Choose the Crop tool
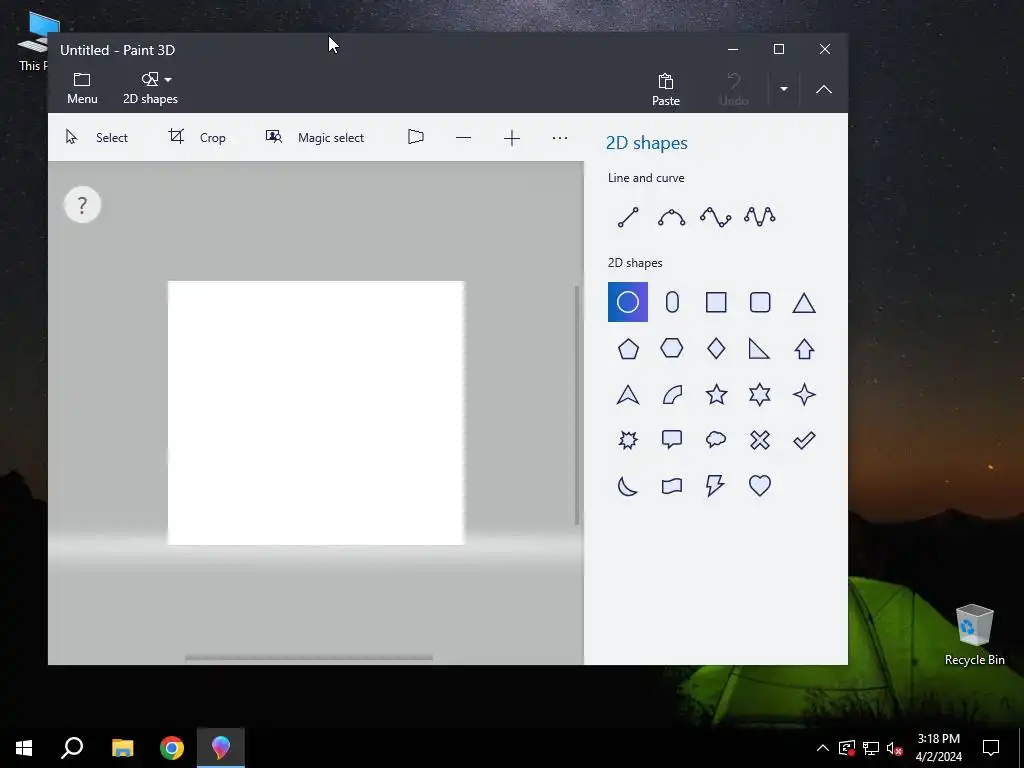This screenshot has height=768, width=1024. point(197,137)
